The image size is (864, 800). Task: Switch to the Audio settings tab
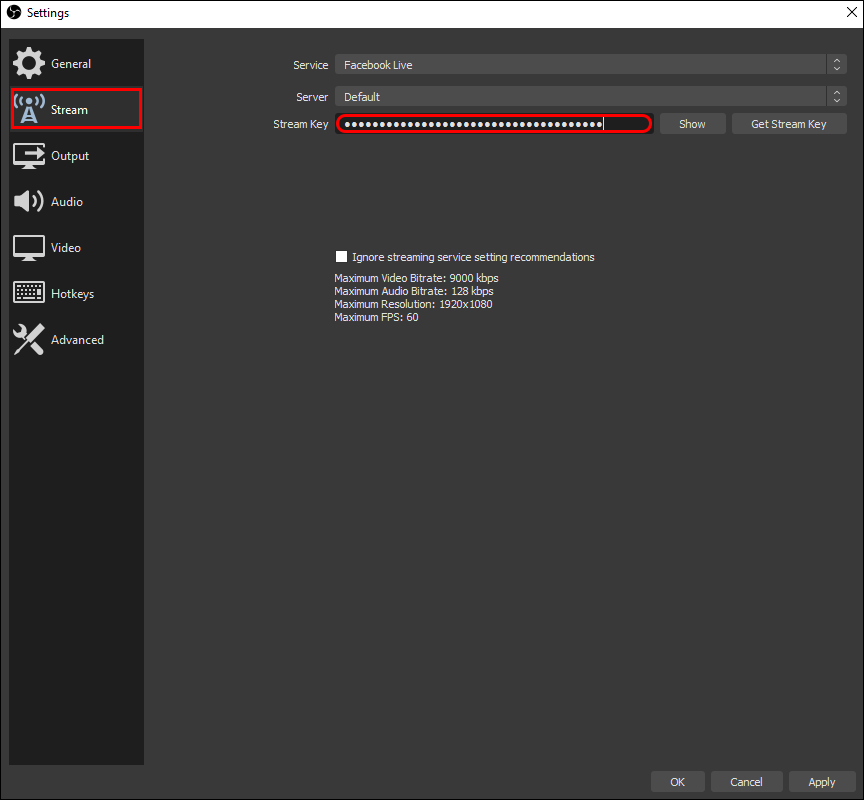click(76, 202)
